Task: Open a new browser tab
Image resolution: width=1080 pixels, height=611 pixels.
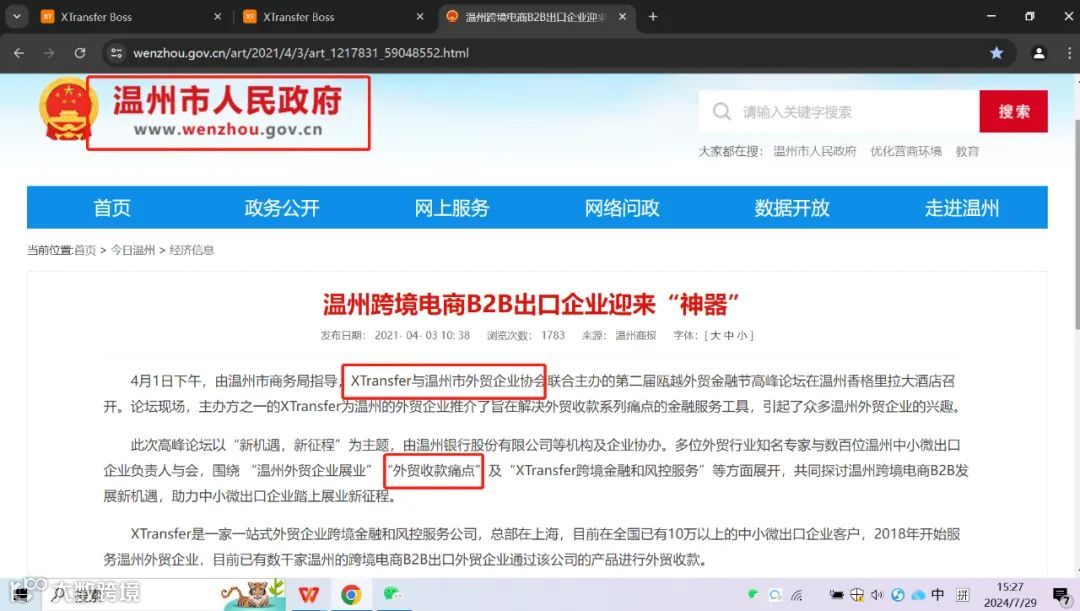Action: coord(653,17)
